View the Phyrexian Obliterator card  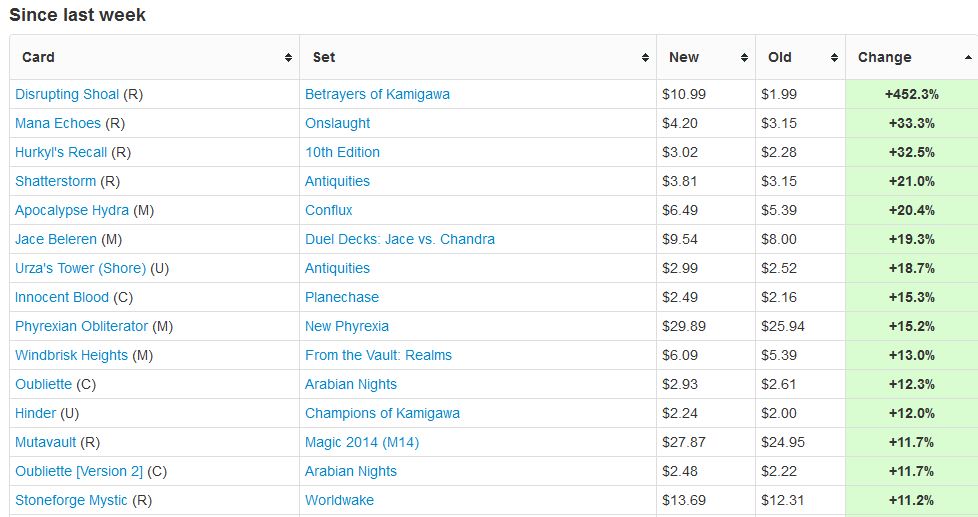(x=81, y=326)
